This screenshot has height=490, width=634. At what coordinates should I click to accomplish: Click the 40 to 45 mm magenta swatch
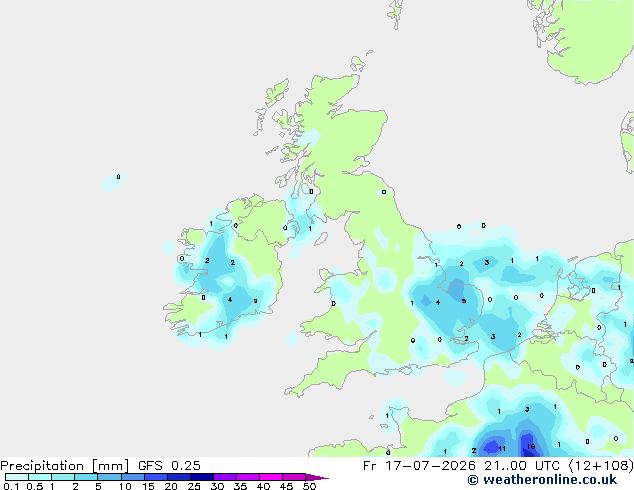click(271, 477)
